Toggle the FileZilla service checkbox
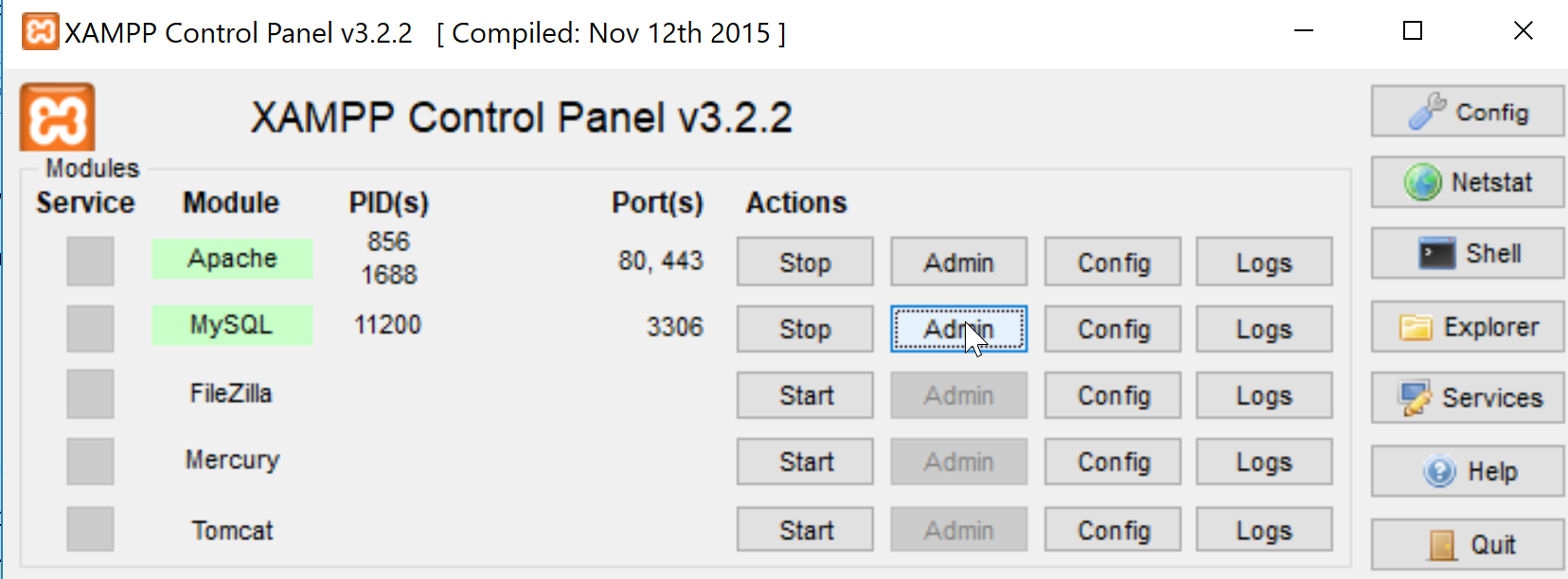 click(x=90, y=394)
